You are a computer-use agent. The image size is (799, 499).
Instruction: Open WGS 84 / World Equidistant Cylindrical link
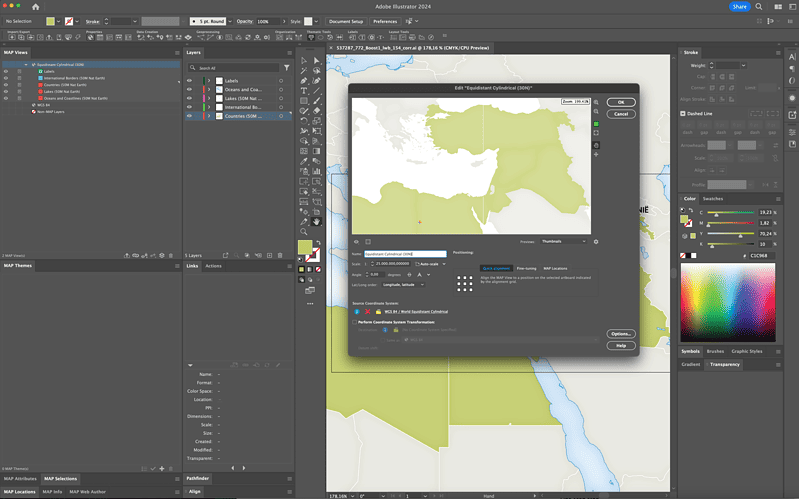click(416, 311)
